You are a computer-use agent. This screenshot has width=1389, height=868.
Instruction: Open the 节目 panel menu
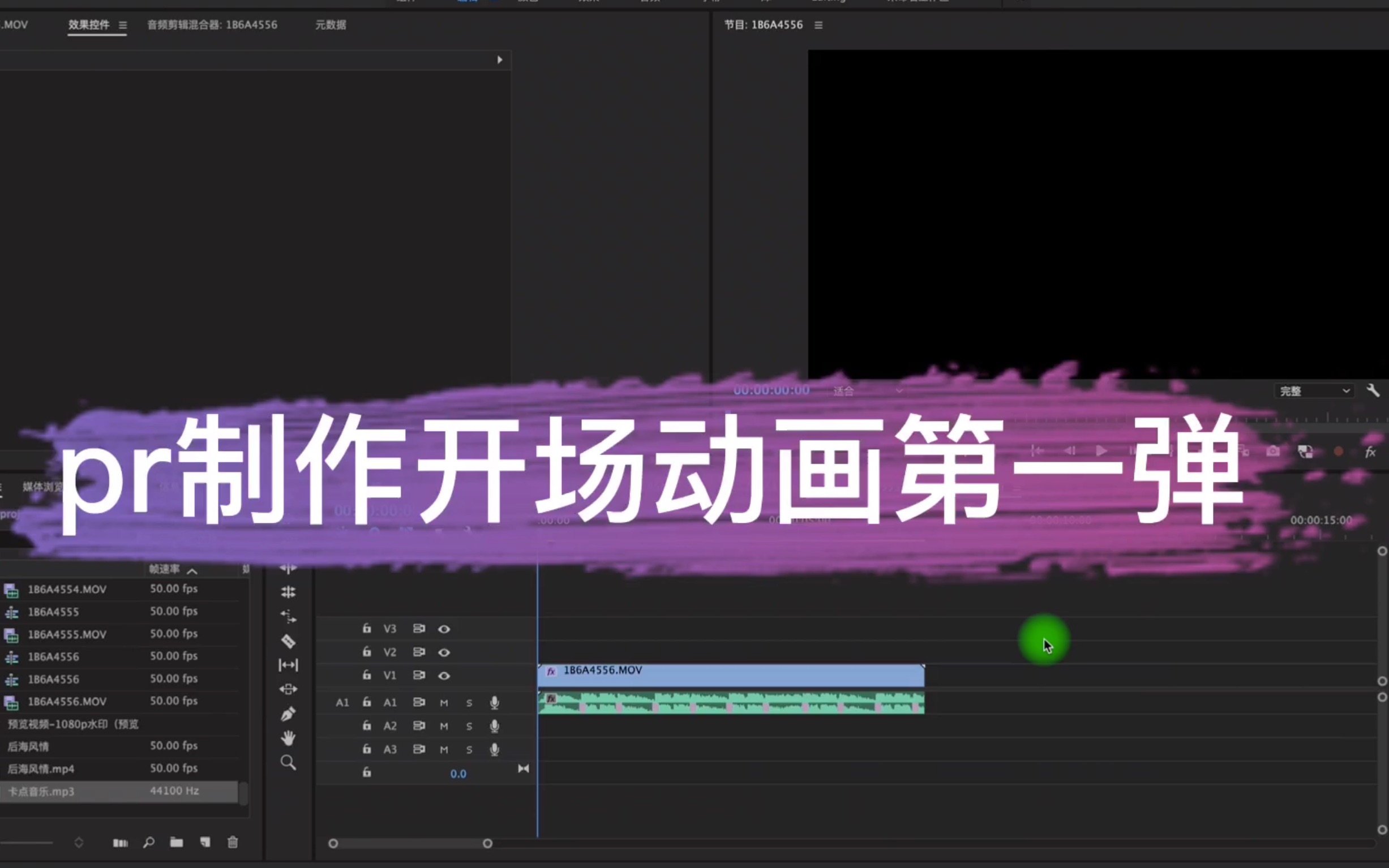point(819,25)
